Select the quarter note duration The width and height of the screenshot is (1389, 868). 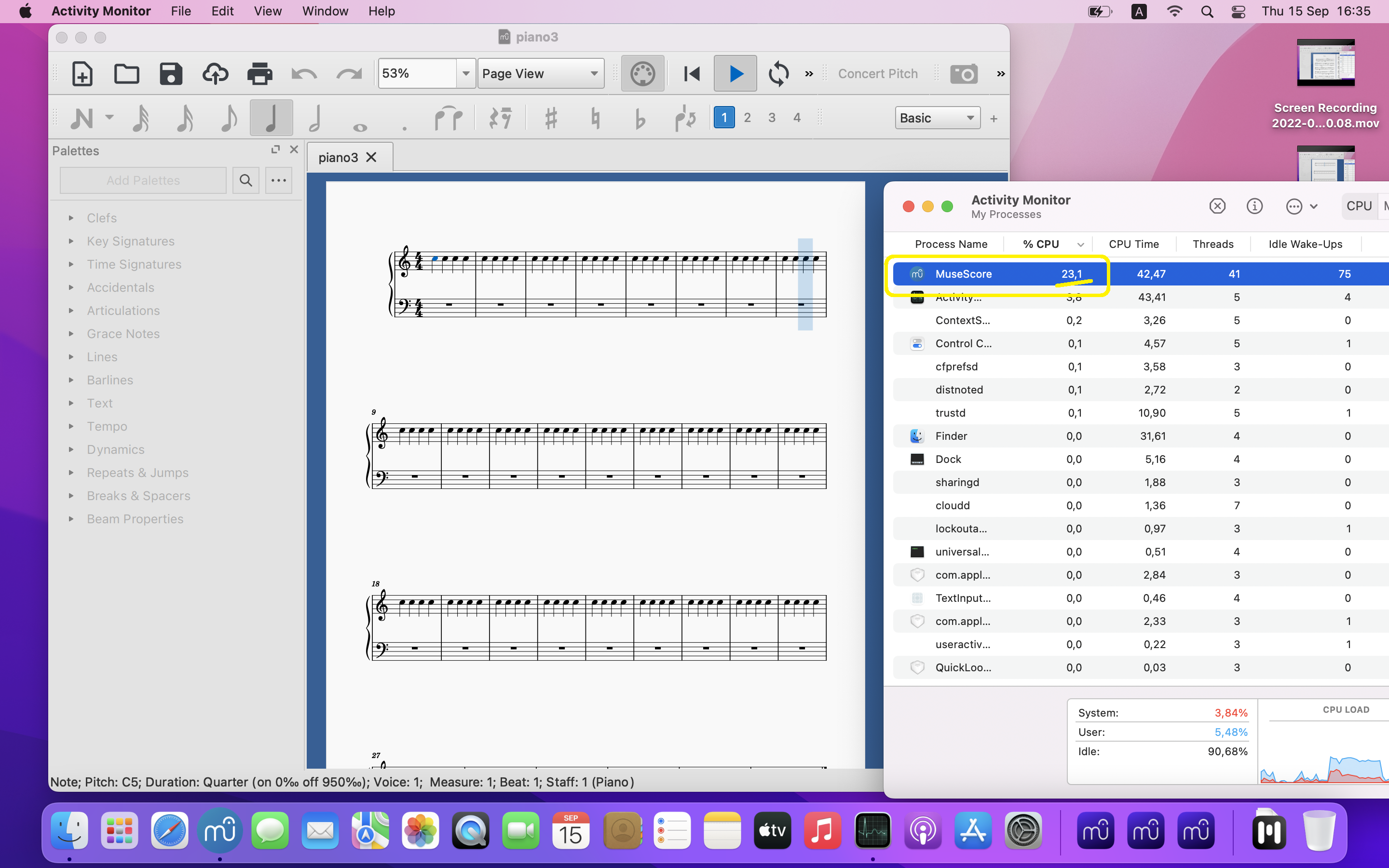point(271,117)
